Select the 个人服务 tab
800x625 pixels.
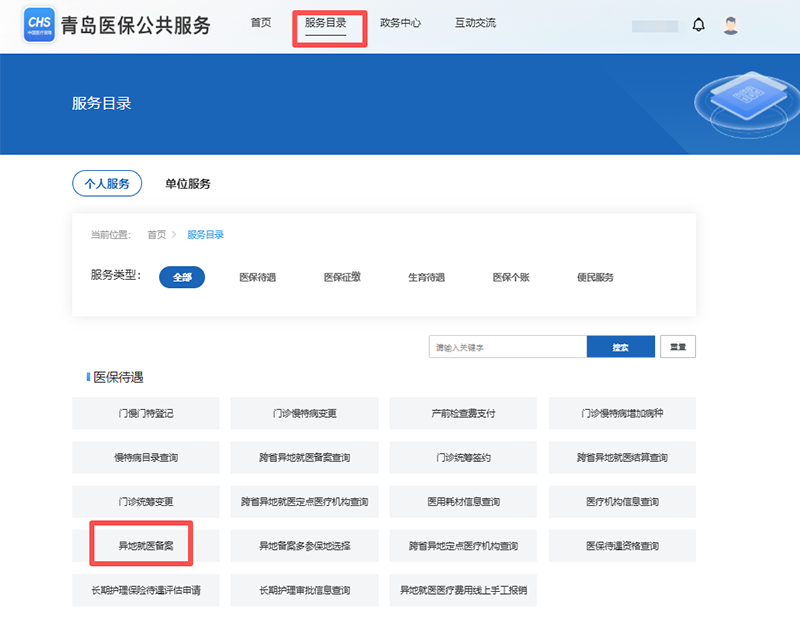(107, 184)
